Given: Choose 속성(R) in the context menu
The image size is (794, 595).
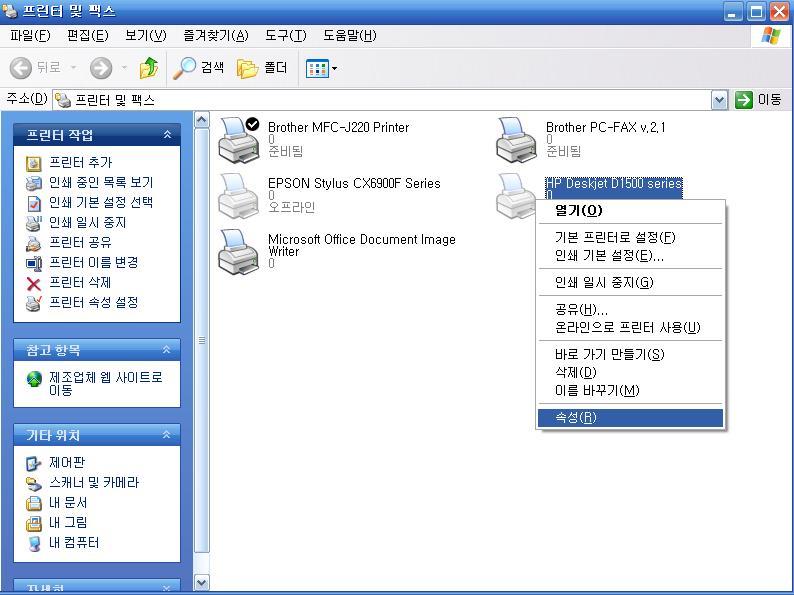Looking at the screenshot, I should 630,418.
